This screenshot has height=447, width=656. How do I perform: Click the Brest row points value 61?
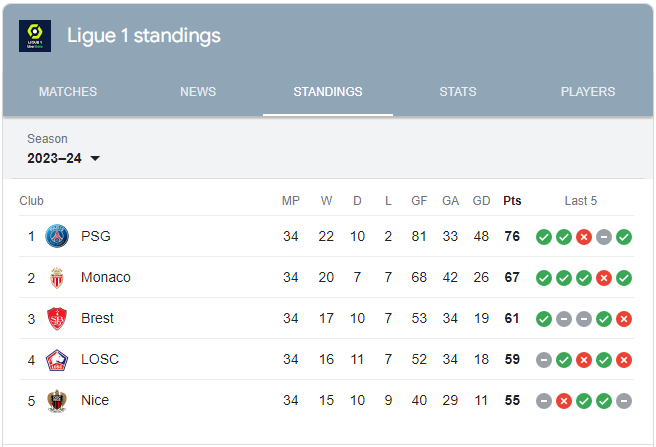click(x=512, y=319)
